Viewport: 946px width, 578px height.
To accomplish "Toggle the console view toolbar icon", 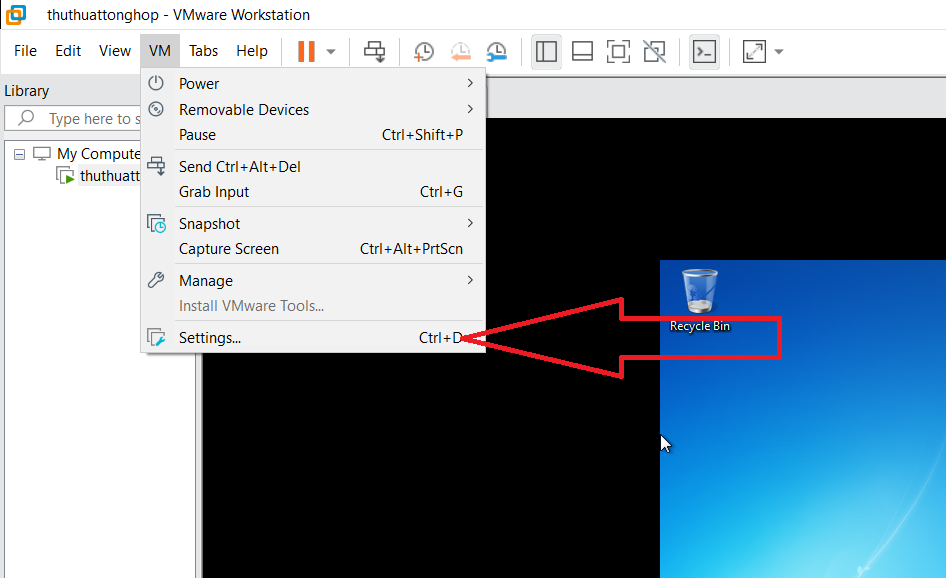I will pyautogui.click(x=704, y=51).
